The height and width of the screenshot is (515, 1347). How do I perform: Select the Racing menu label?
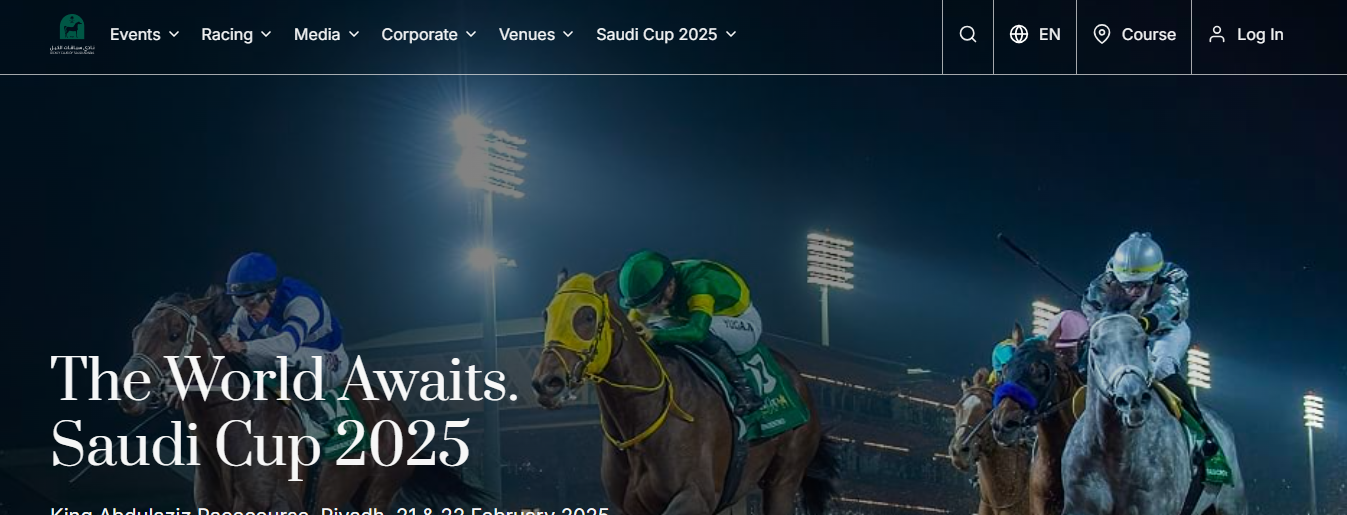pyautogui.click(x=227, y=35)
